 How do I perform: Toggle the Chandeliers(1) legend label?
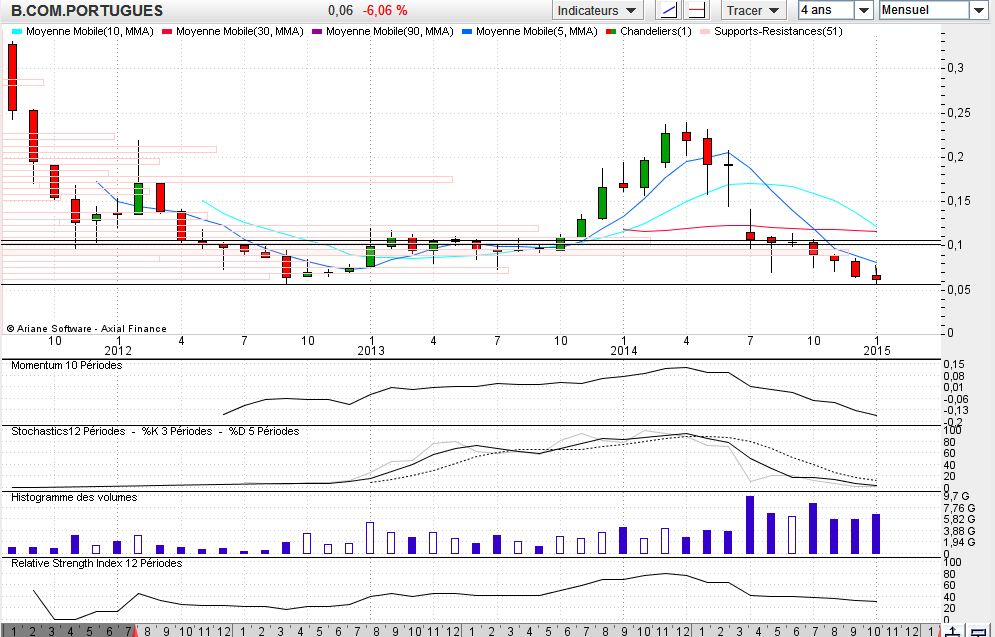coord(655,32)
